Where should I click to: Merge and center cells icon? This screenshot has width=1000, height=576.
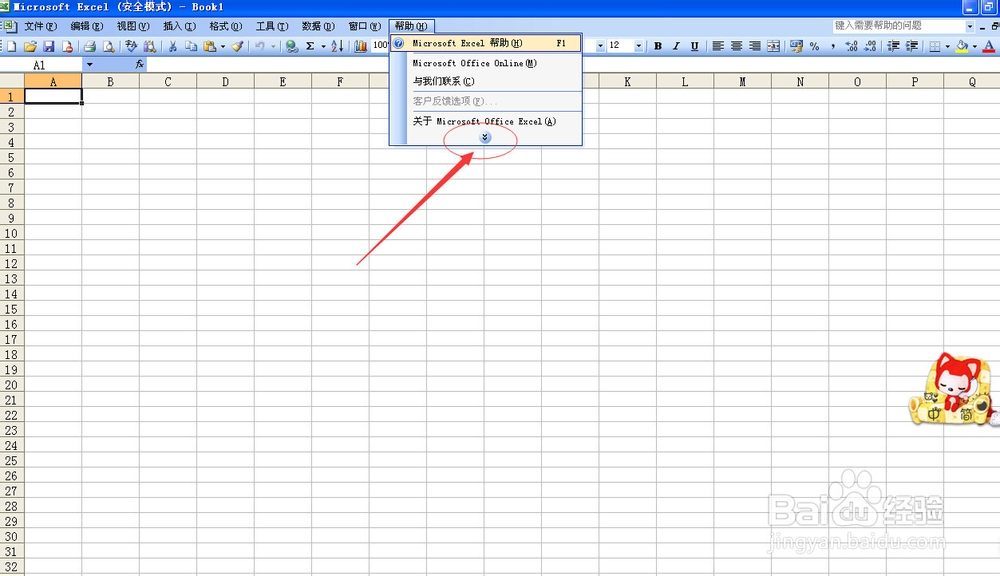(x=774, y=46)
